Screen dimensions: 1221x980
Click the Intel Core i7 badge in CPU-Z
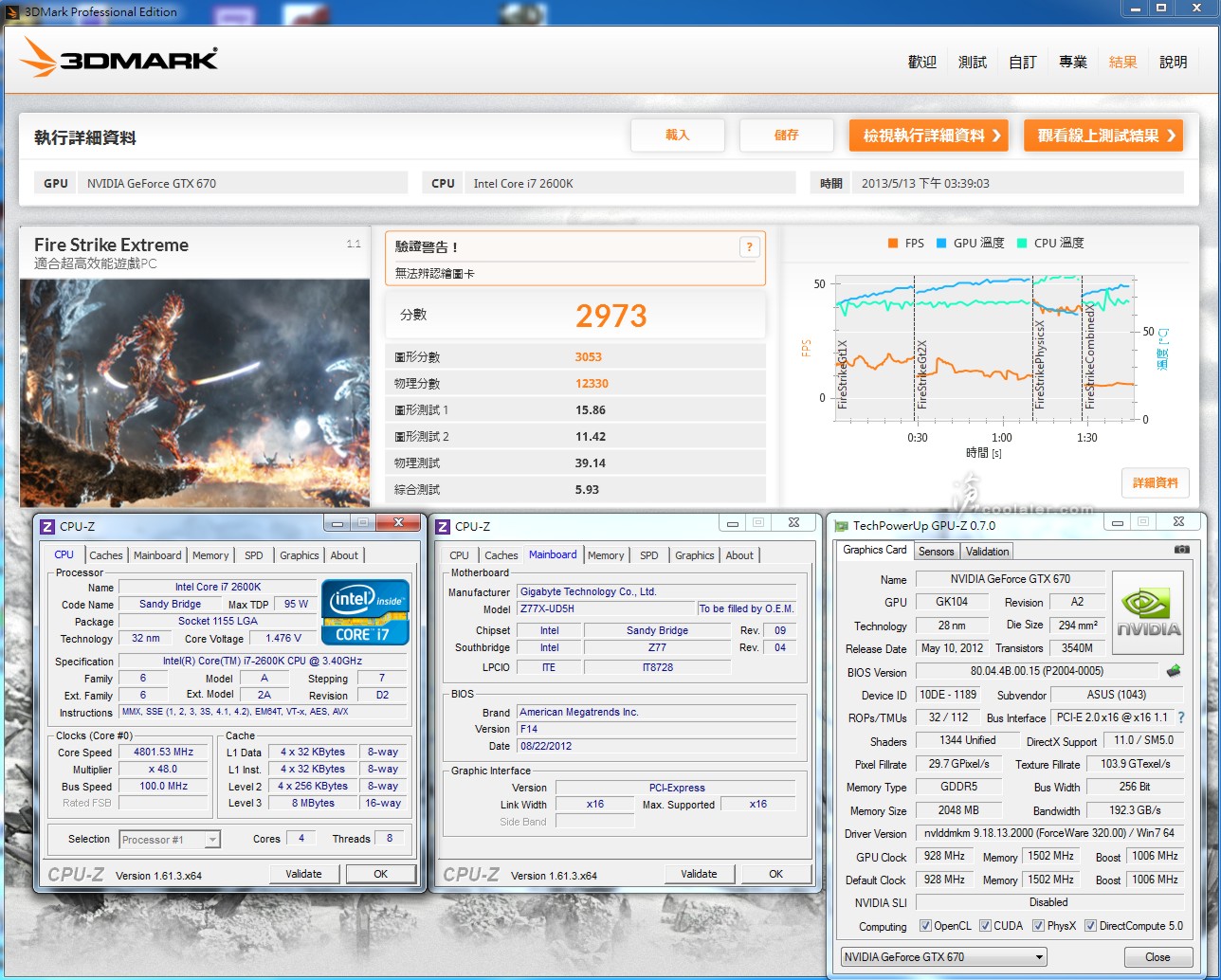[365, 612]
